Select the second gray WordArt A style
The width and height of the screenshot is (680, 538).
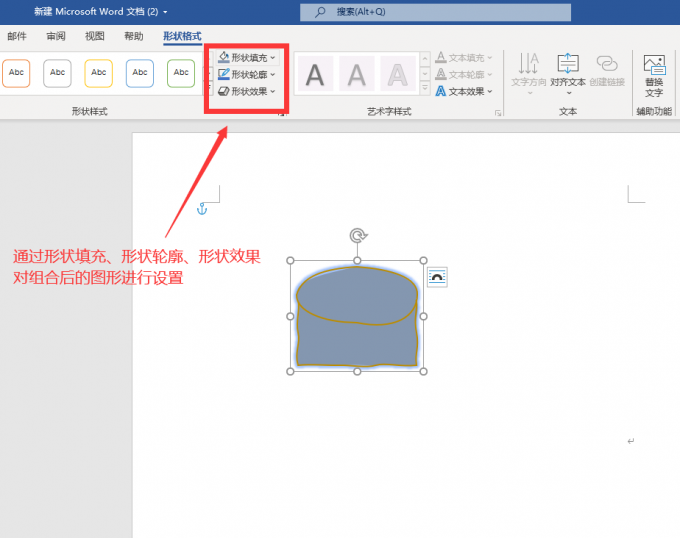[x=356, y=74]
